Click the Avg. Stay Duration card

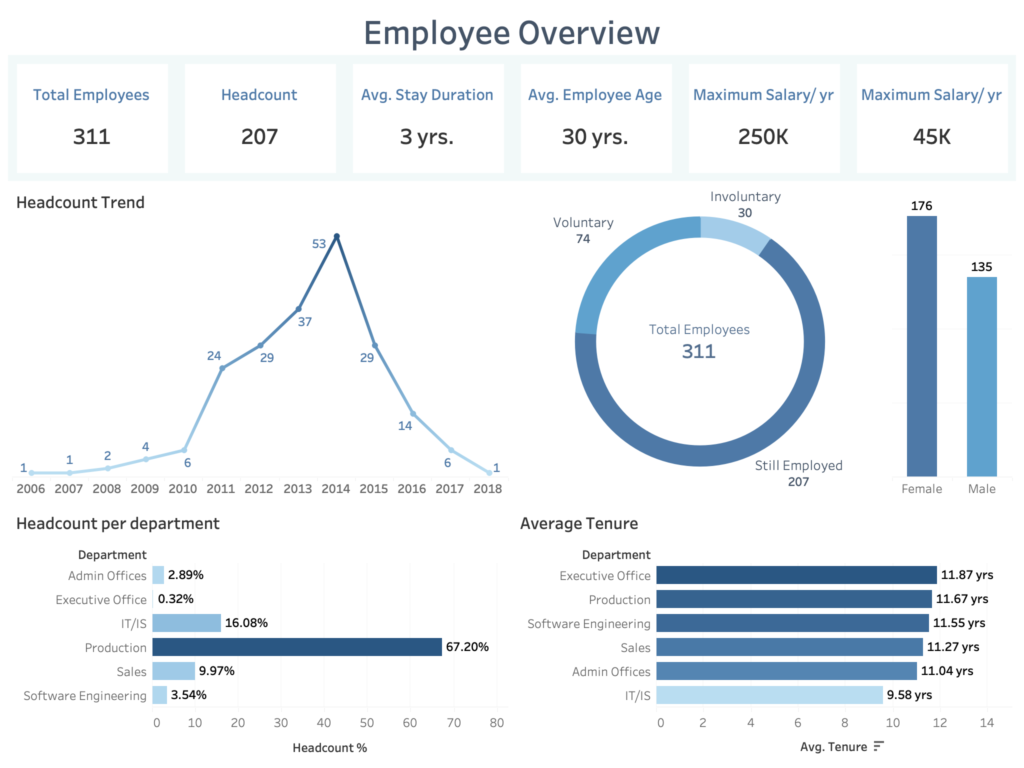pos(427,116)
